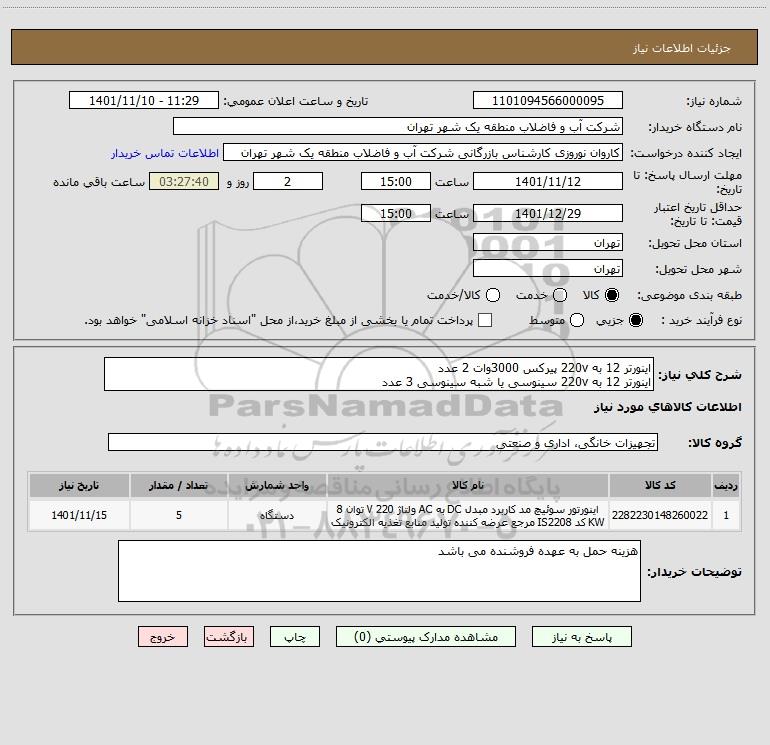Click the شماره نیاز number field
Image resolution: width=770 pixels, height=745 pixels.
[x=548, y=101]
